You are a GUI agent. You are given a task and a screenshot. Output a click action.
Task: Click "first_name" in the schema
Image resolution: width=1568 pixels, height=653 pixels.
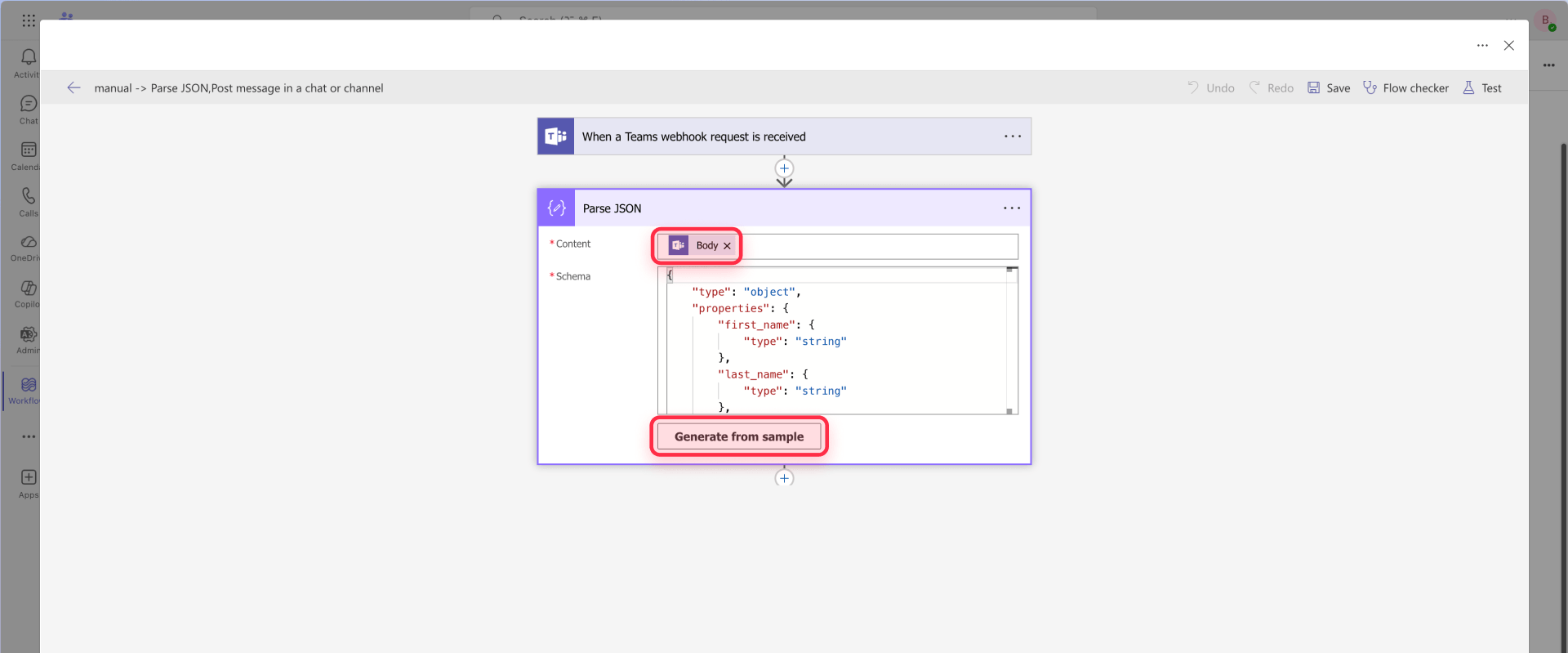756,324
